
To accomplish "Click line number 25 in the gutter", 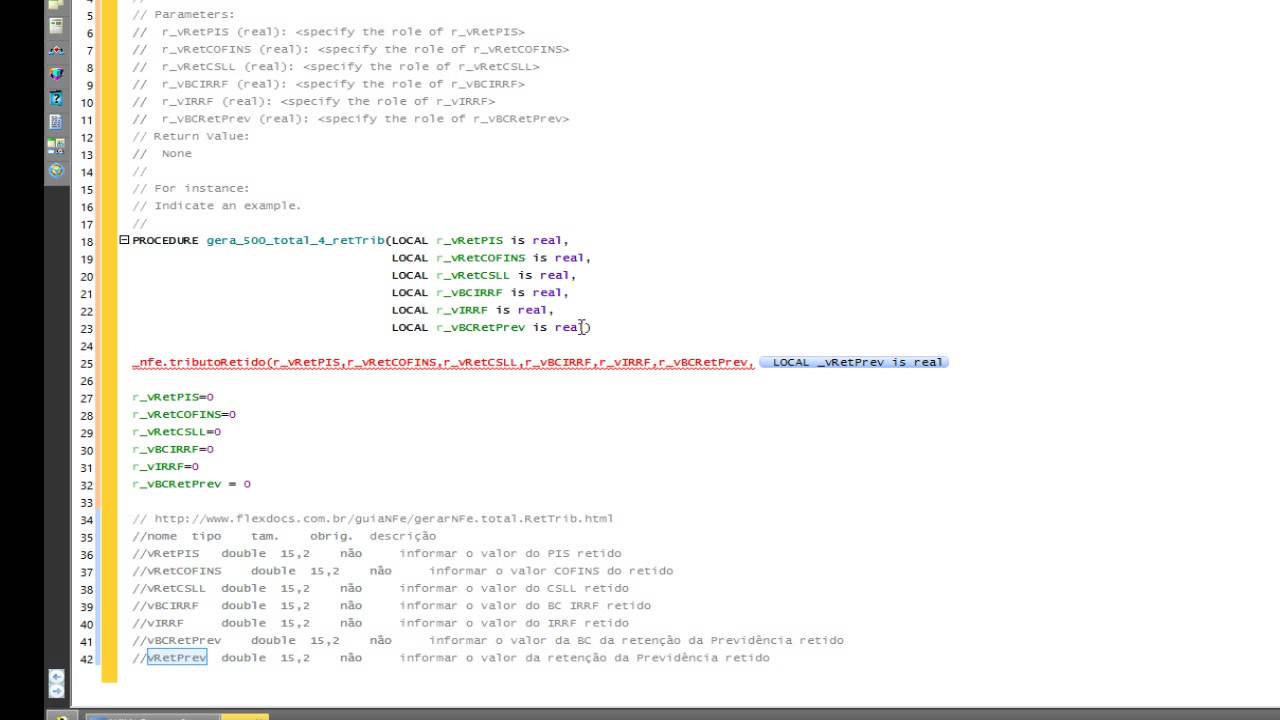I will (87, 364).
